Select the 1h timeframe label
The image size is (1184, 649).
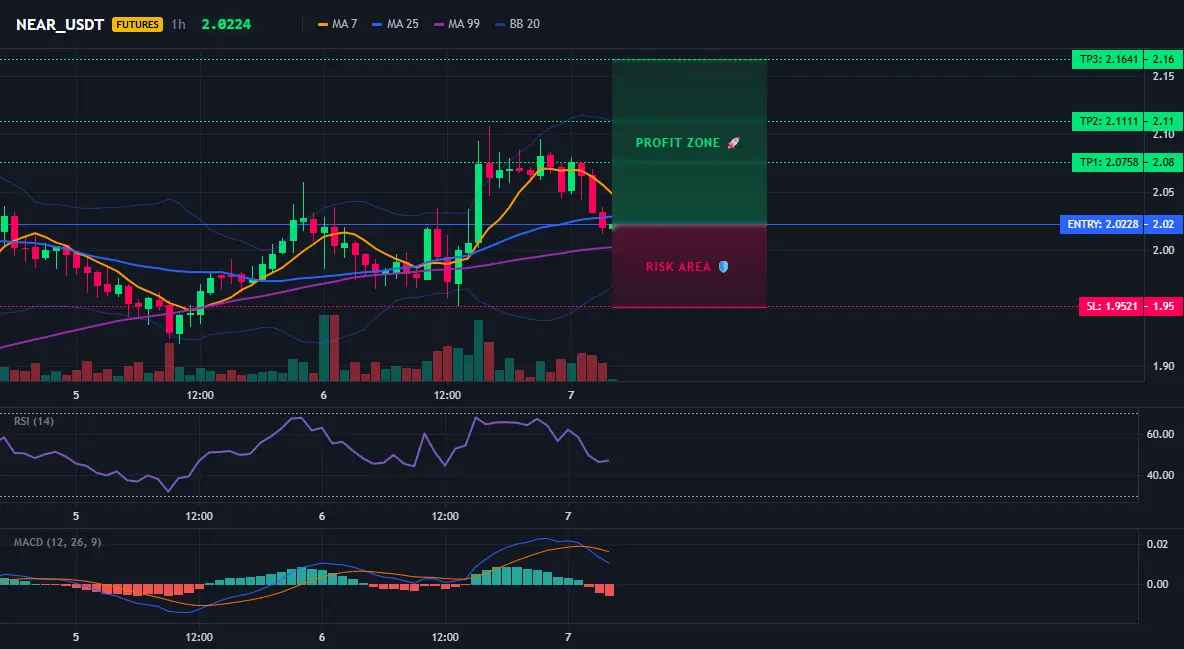click(x=178, y=24)
